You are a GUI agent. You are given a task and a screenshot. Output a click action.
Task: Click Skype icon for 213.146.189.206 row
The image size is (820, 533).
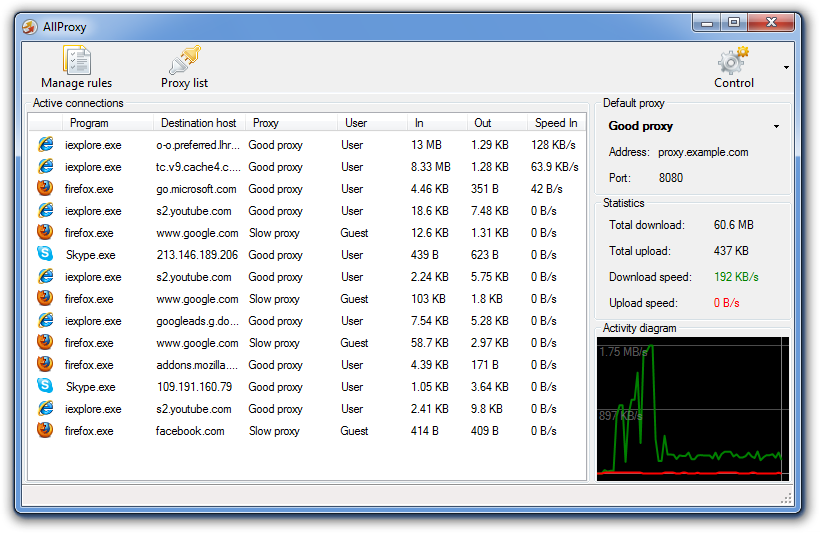(x=45, y=255)
